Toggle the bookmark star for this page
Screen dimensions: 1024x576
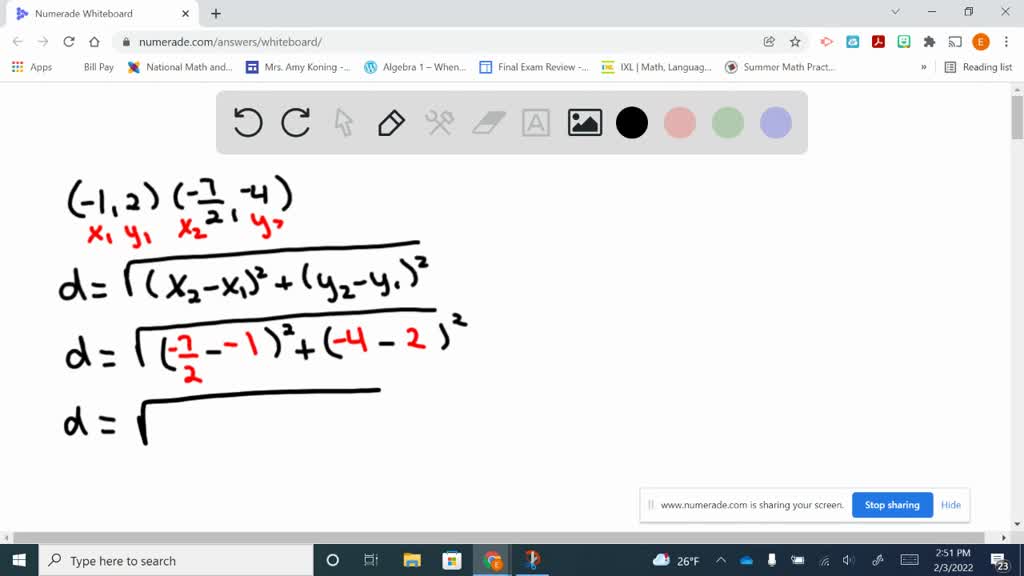coord(793,42)
